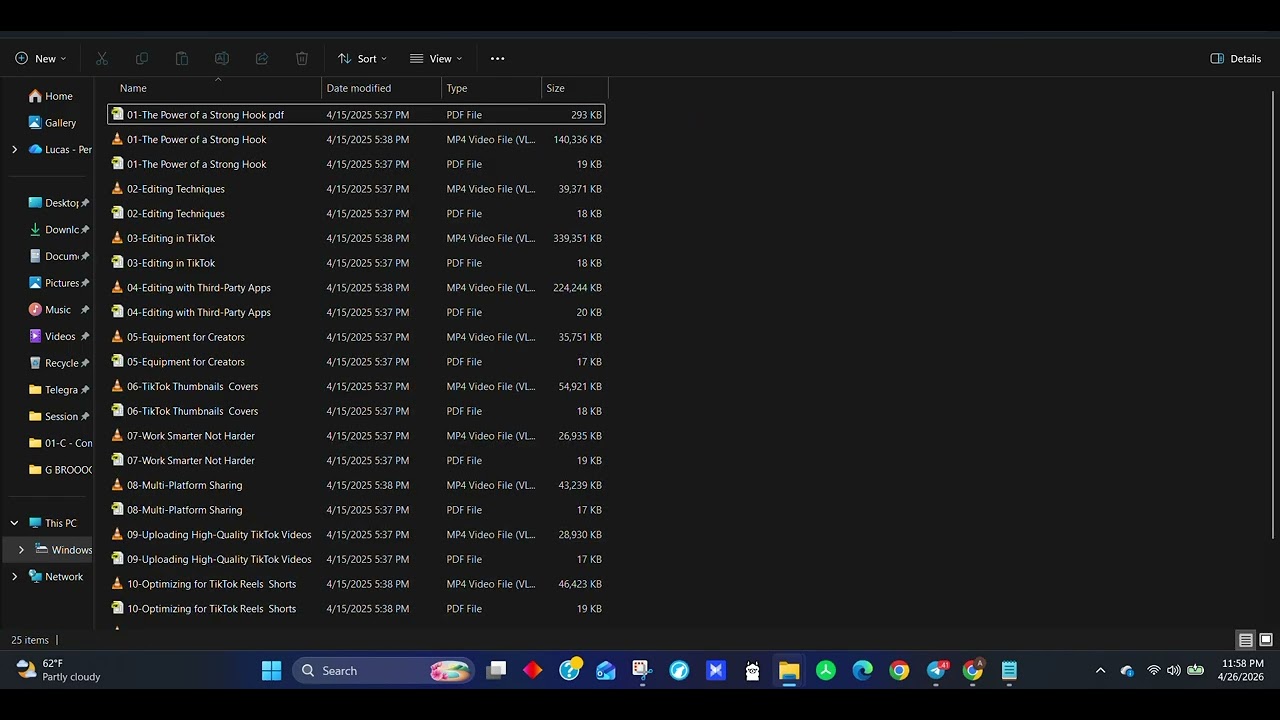Click the Rename icon in the toolbar
Screen dimensions: 1280x720
(x=222, y=59)
